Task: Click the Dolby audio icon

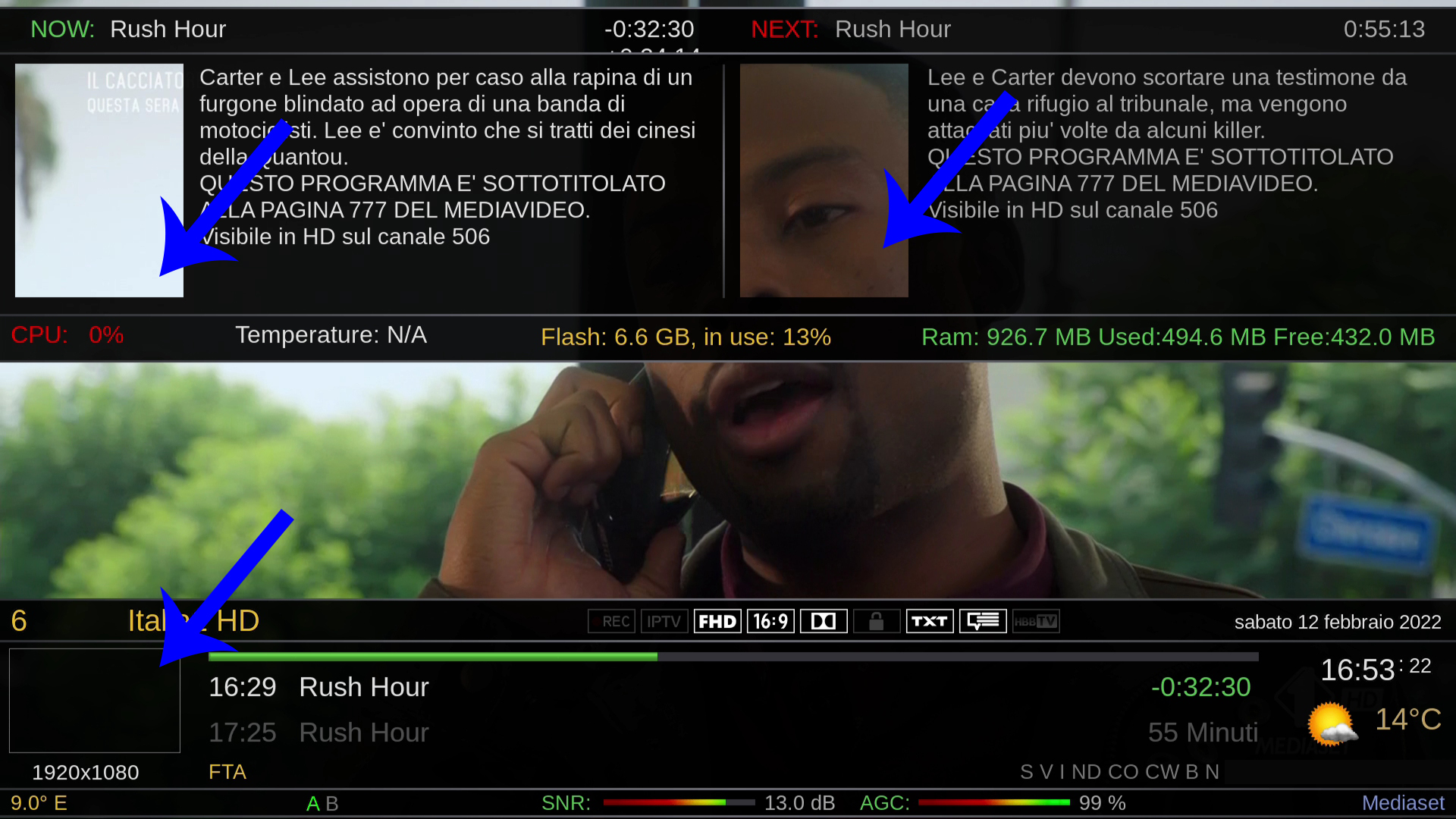Action: (824, 622)
